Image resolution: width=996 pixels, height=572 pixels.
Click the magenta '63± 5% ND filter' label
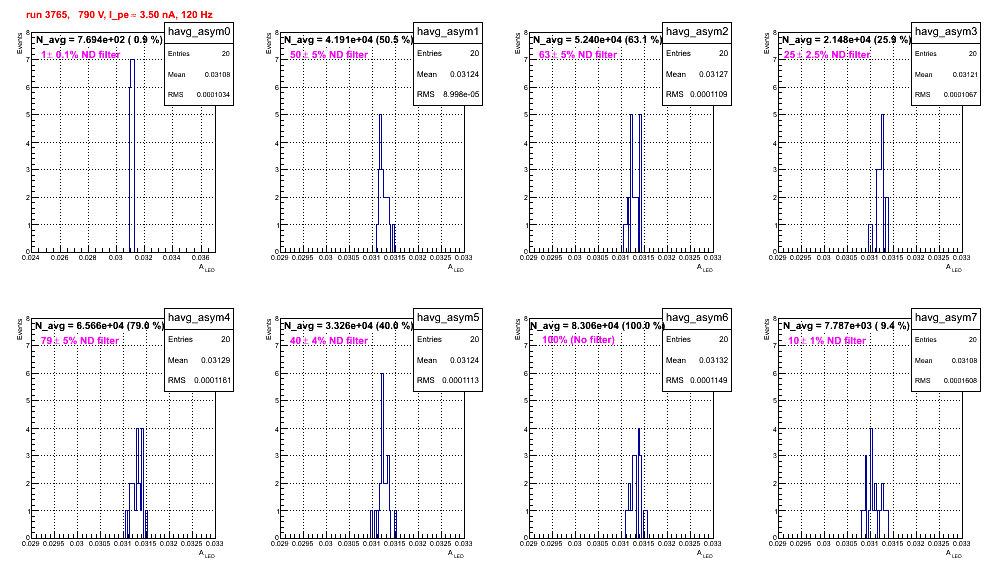click(x=578, y=55)
